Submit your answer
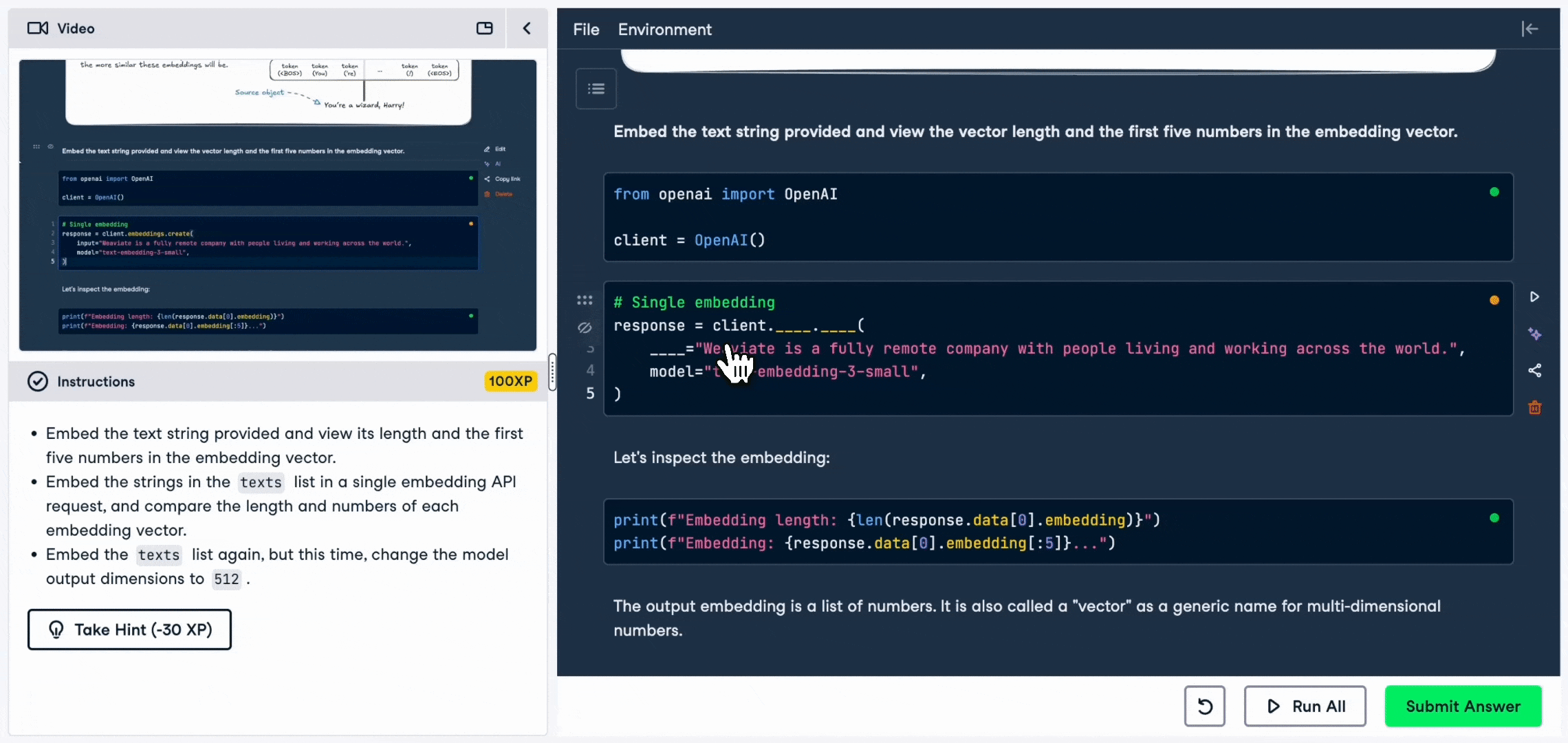 pos(1463,706)
